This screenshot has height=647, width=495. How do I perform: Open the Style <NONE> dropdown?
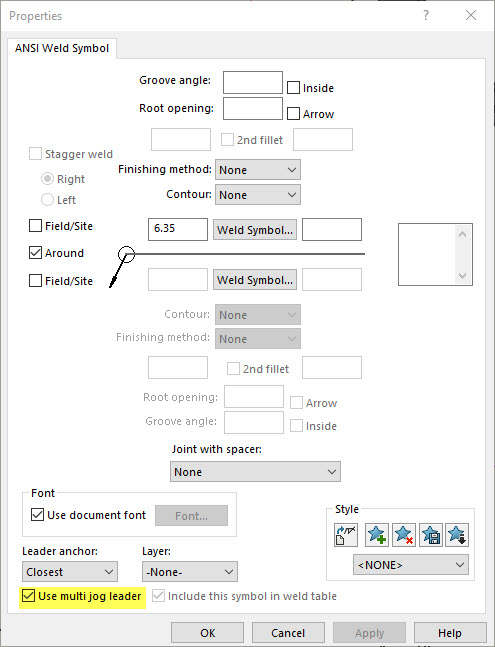click(411, 565)
